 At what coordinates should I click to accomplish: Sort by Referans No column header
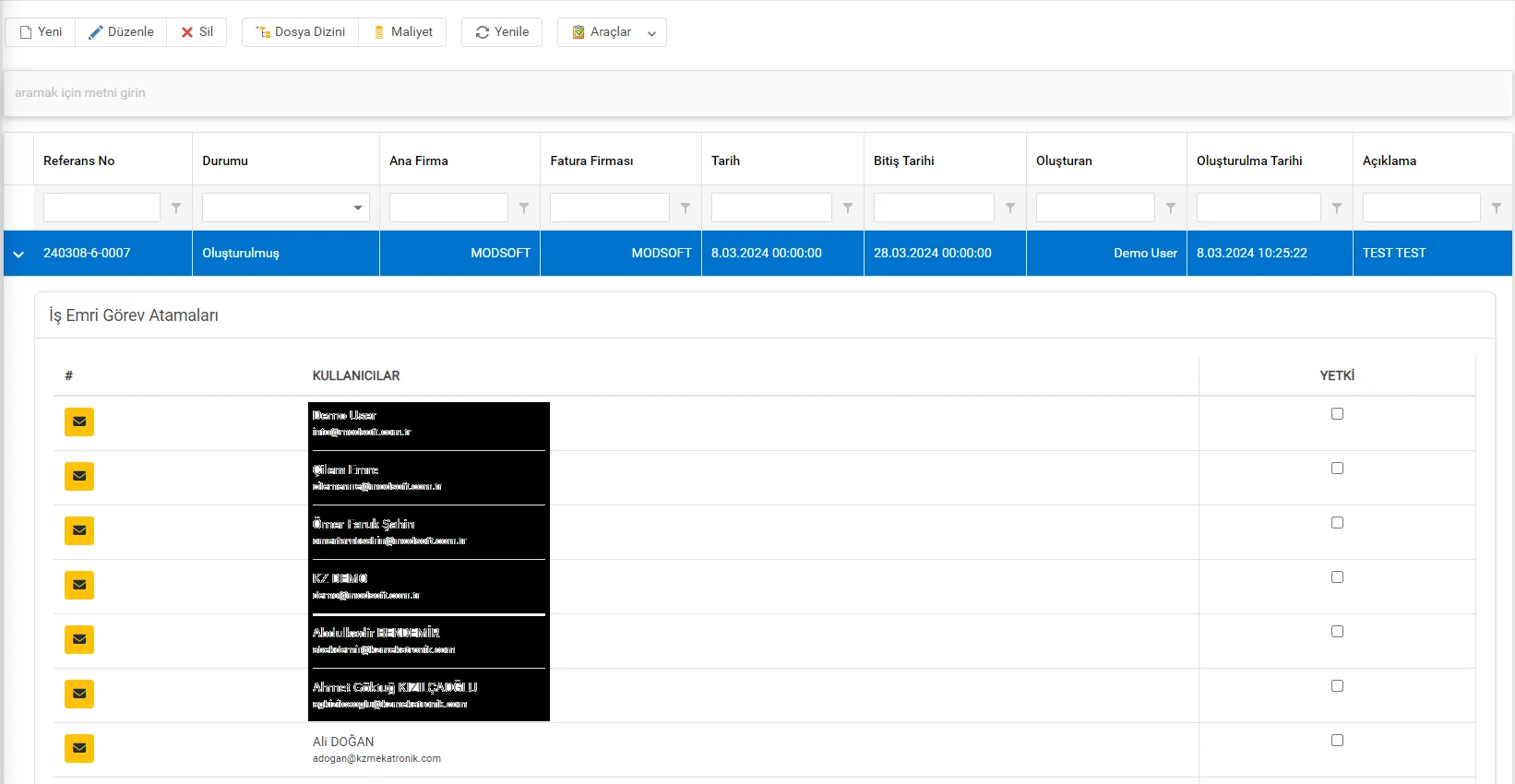pos(113,160)
